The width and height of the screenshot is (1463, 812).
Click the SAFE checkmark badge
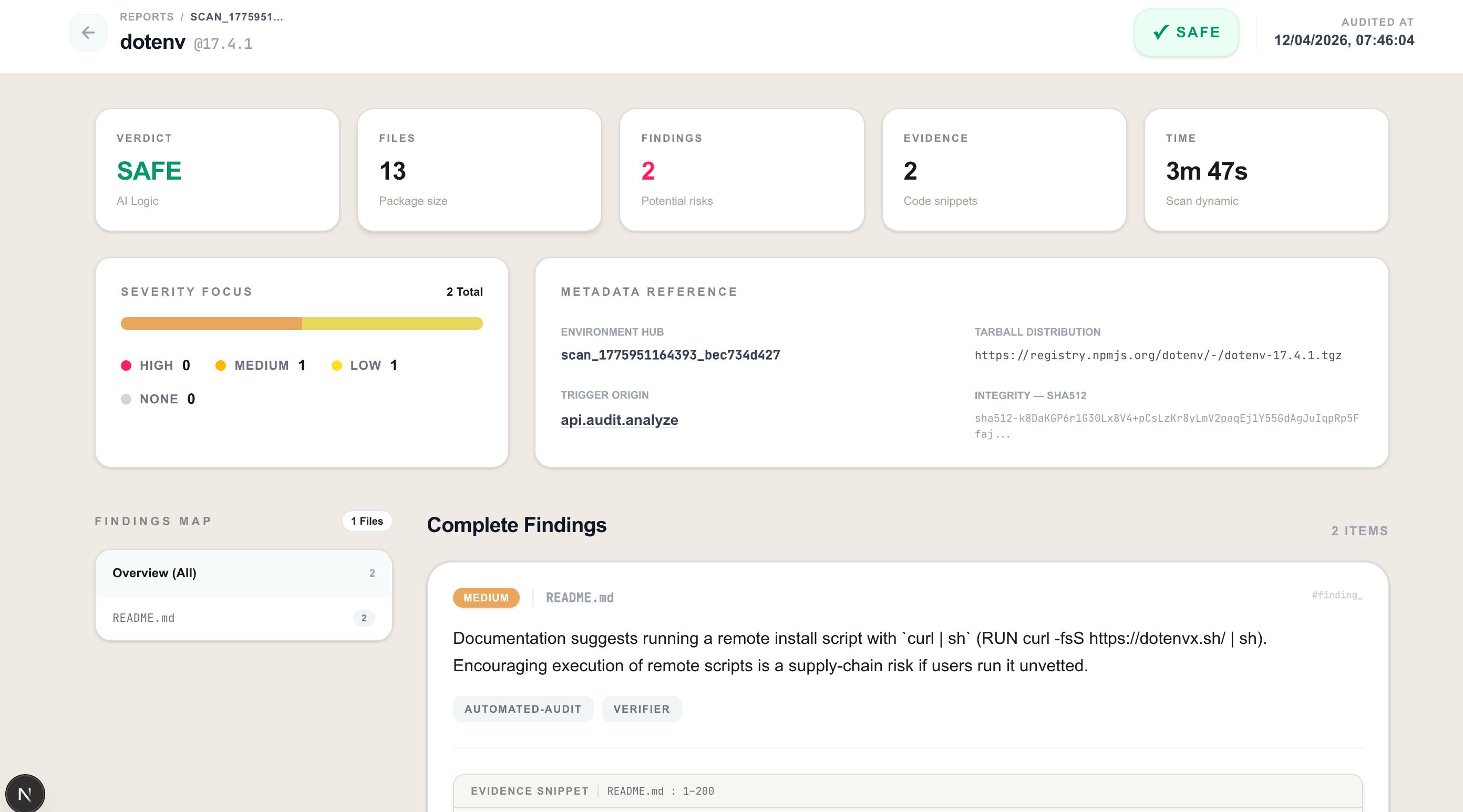pos(1187,33)
